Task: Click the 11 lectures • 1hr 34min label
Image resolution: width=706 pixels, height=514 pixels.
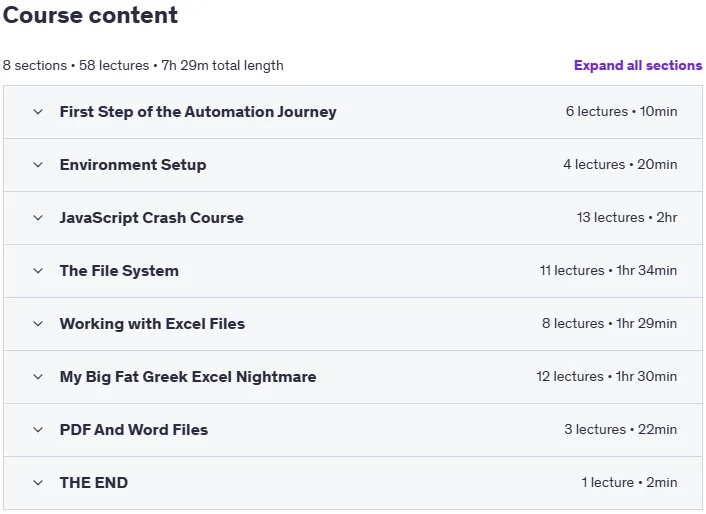Action: pos(608,271)
